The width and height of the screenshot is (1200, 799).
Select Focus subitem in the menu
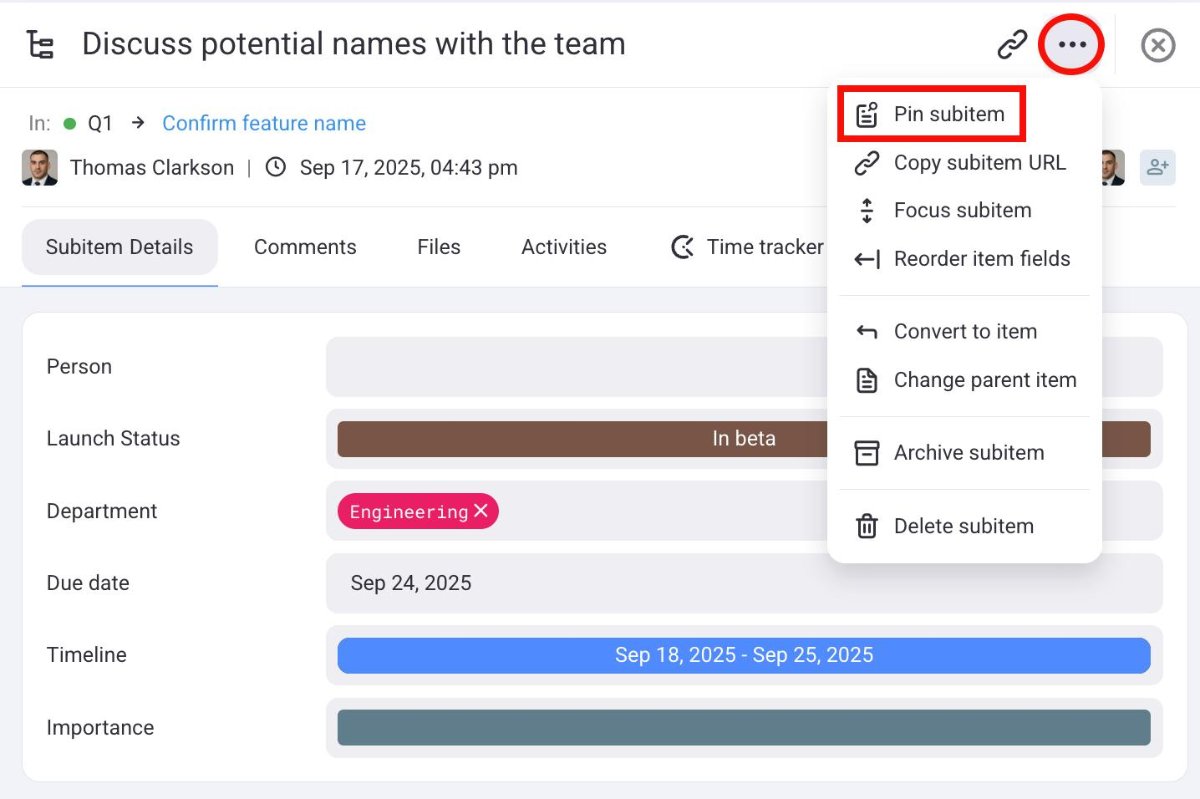tap(961, 211)
